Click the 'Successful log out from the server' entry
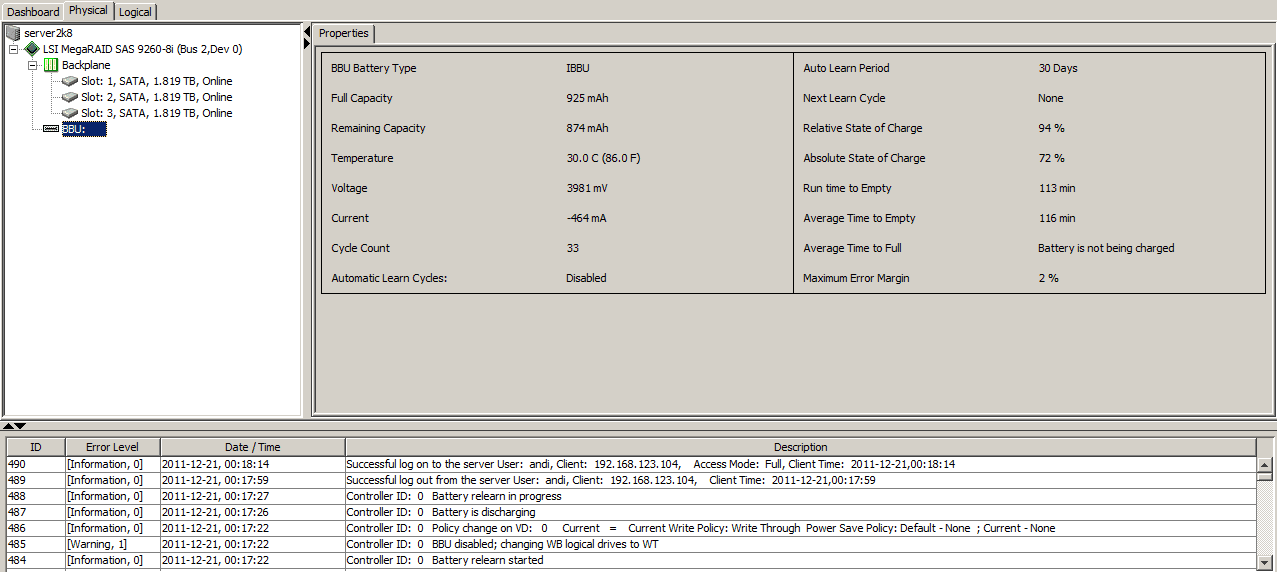This screenshot has height=572, width=1277. coord(611,480)
